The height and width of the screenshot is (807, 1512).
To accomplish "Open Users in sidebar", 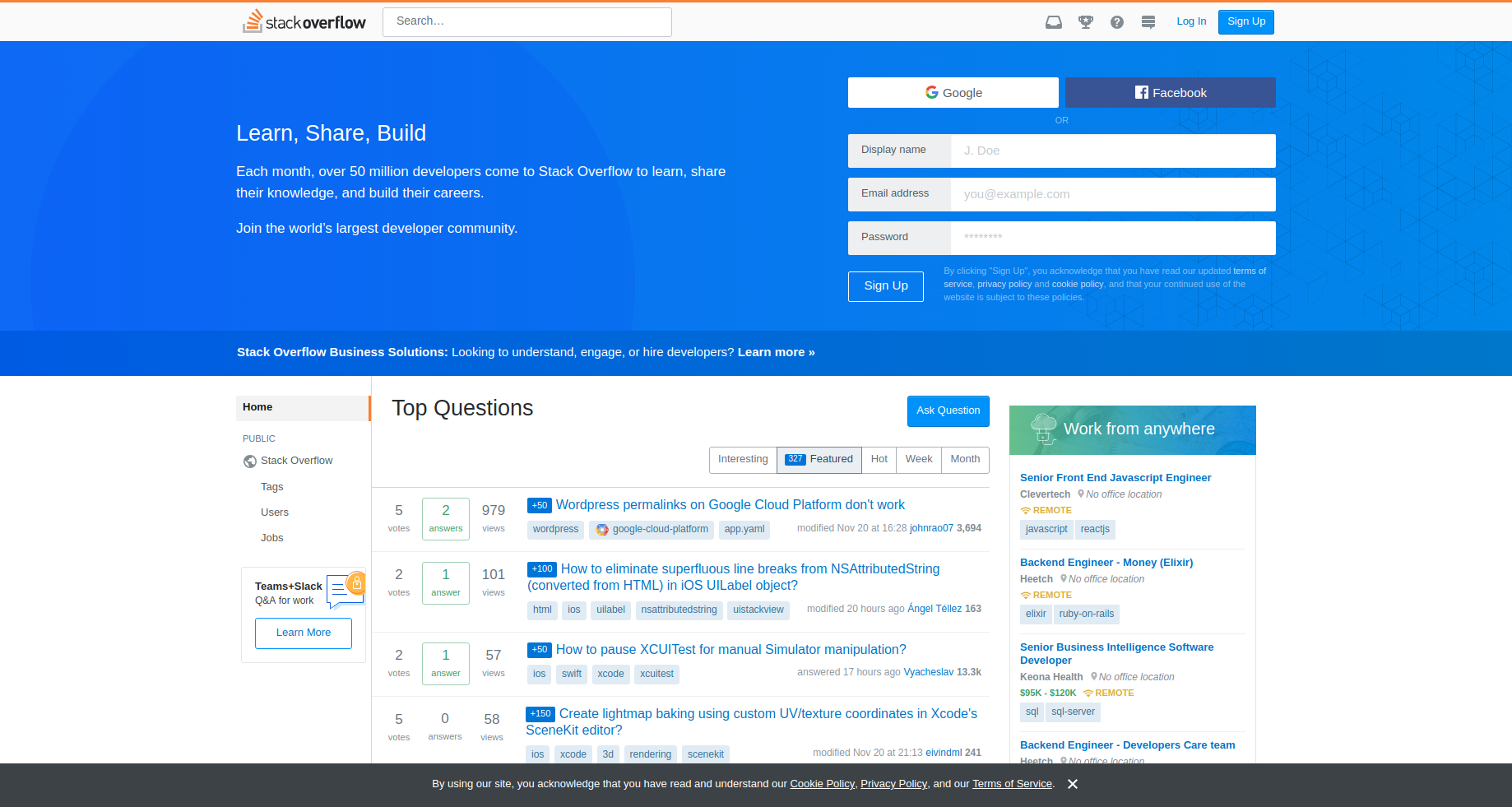I will coord(275,512).
